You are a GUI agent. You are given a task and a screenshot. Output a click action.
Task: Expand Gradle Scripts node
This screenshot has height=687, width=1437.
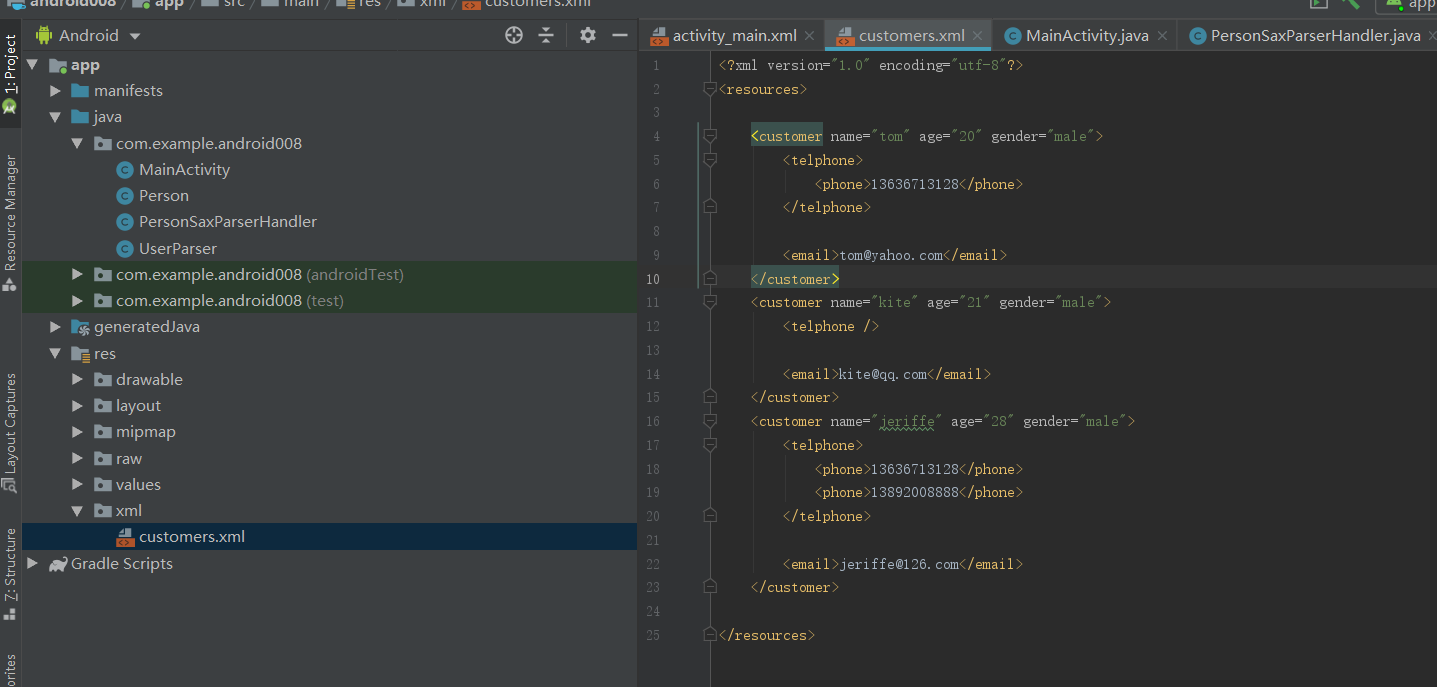[33, 564]
